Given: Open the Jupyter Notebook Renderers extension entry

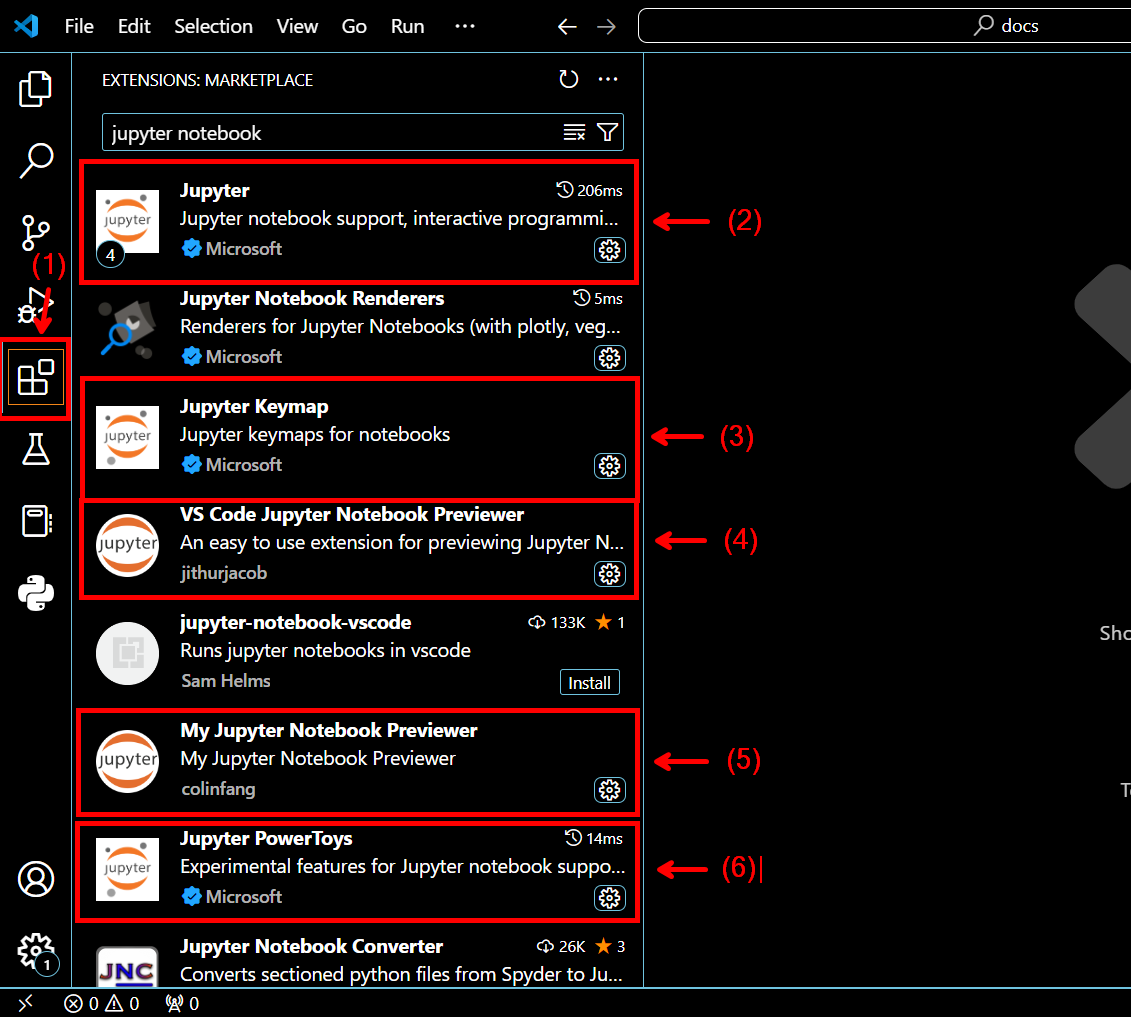Looking at the screenshot, I should coord(358,328).
